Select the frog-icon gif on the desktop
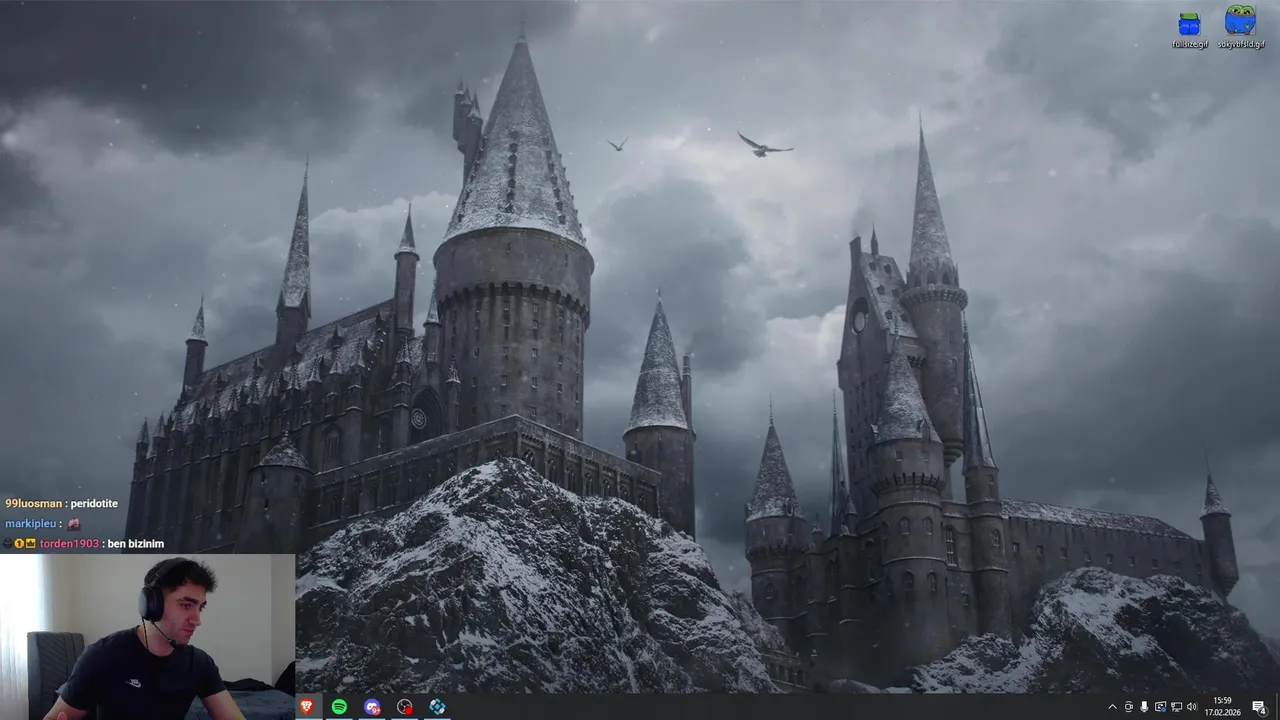Screen dimensions: 1280x720 point(1240,28)
